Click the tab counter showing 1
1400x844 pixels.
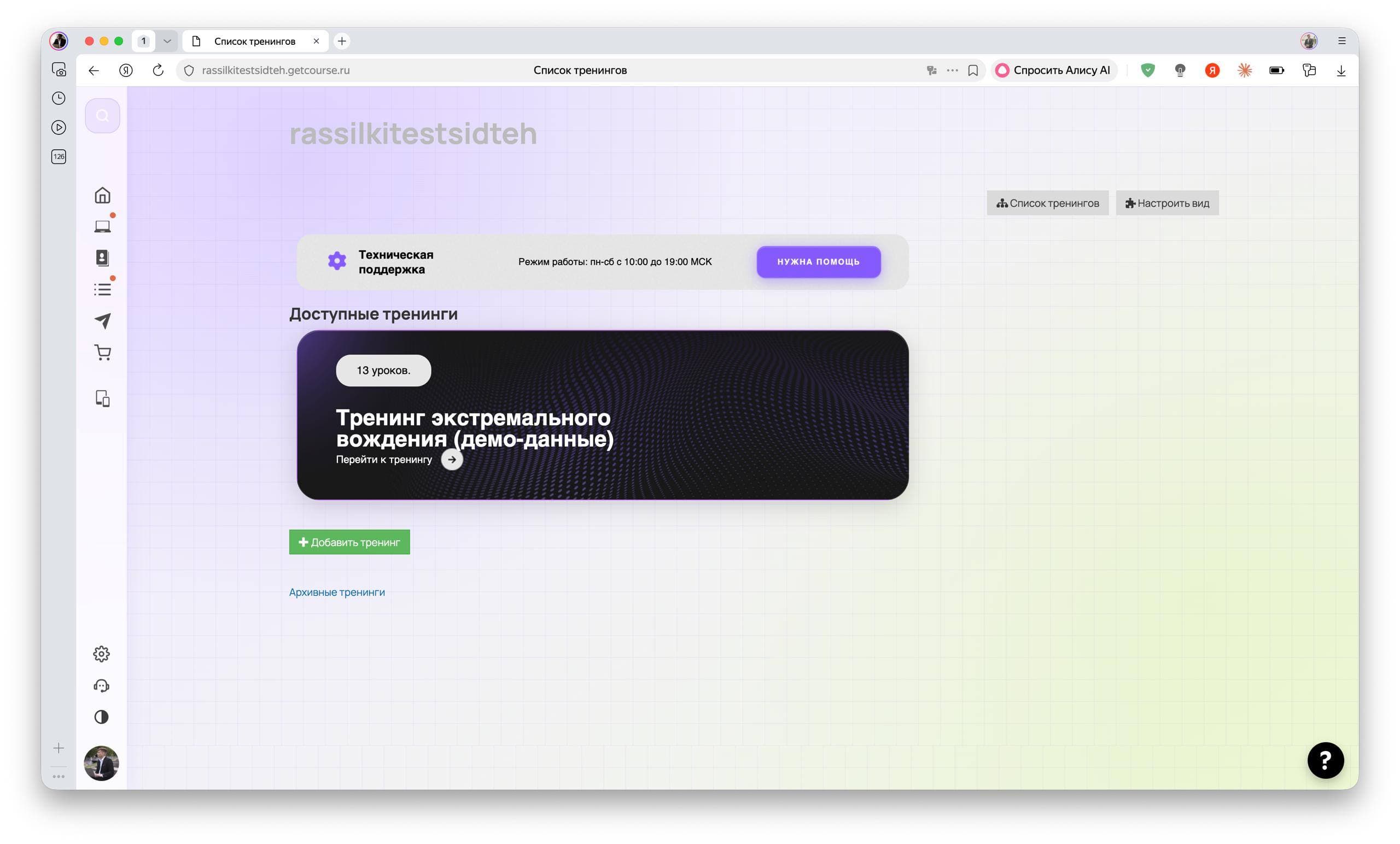tap(144, 41)
